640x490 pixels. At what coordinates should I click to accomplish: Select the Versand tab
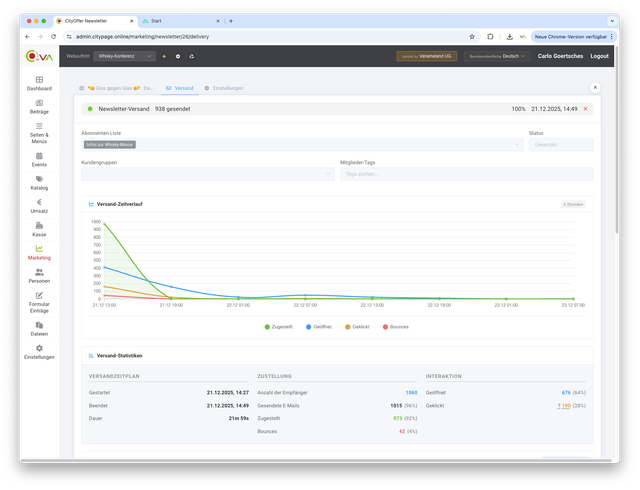[180, 88]
